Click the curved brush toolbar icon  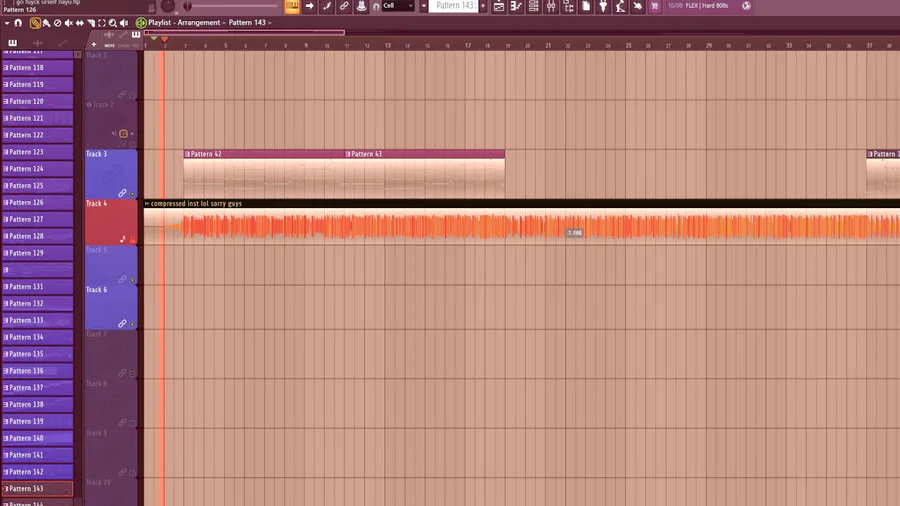click(x=327, y=6)
